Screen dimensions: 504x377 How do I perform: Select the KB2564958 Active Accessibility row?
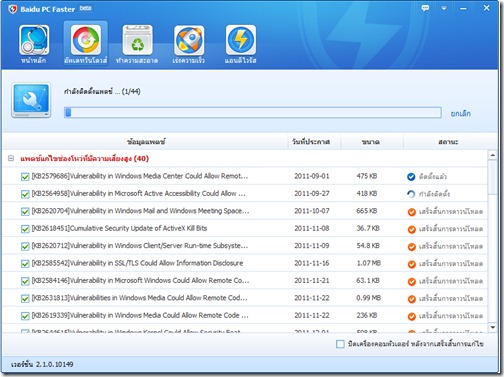point(245,194)
